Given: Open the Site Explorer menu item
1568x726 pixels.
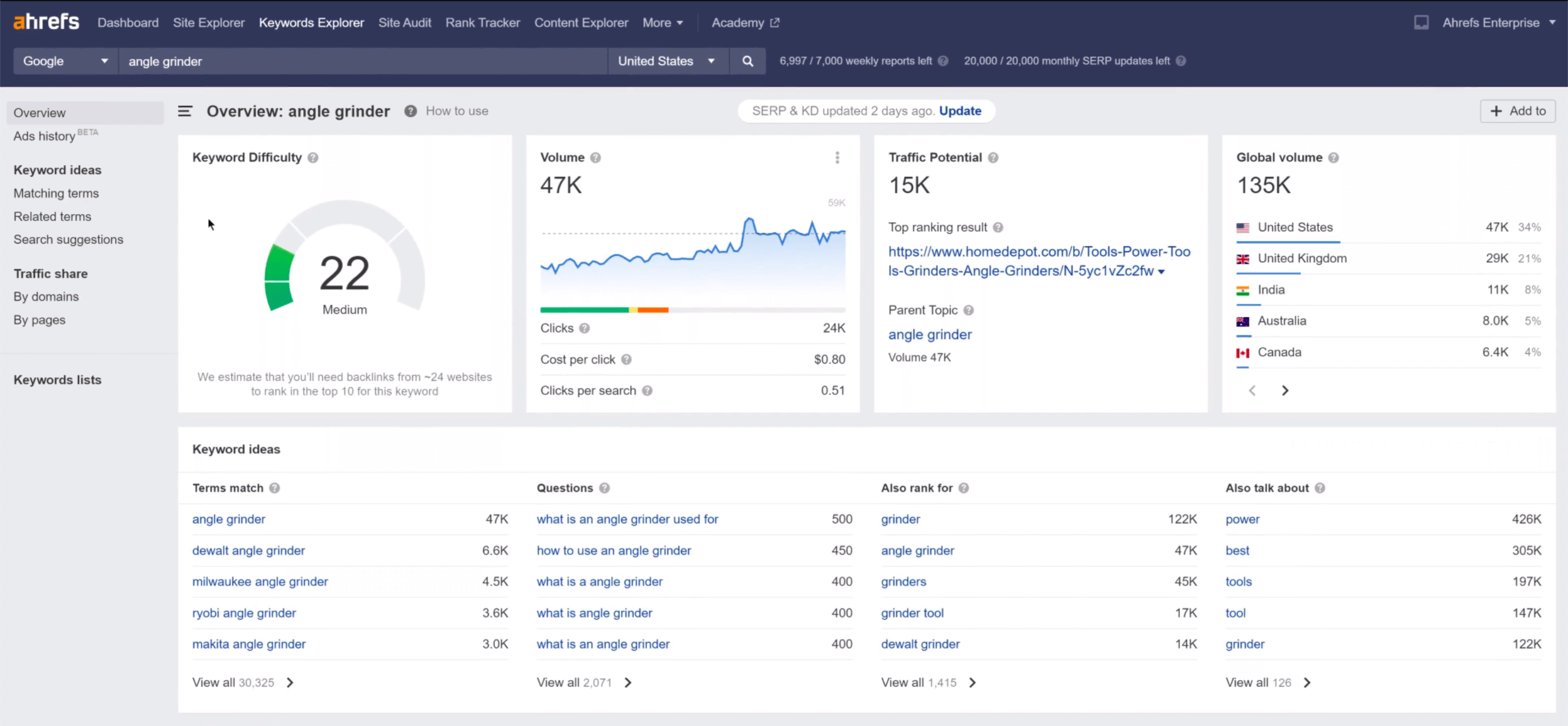Looking at the screenshot, I should [208, 22].
